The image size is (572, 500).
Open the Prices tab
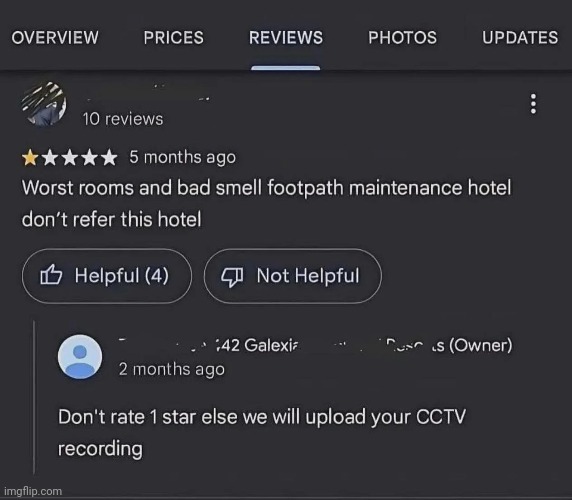[x=174, y=38]
